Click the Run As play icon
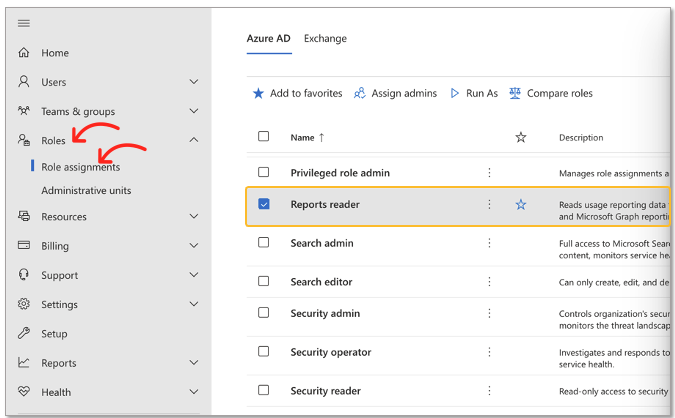The image size is (675, 418). point(455,93)
